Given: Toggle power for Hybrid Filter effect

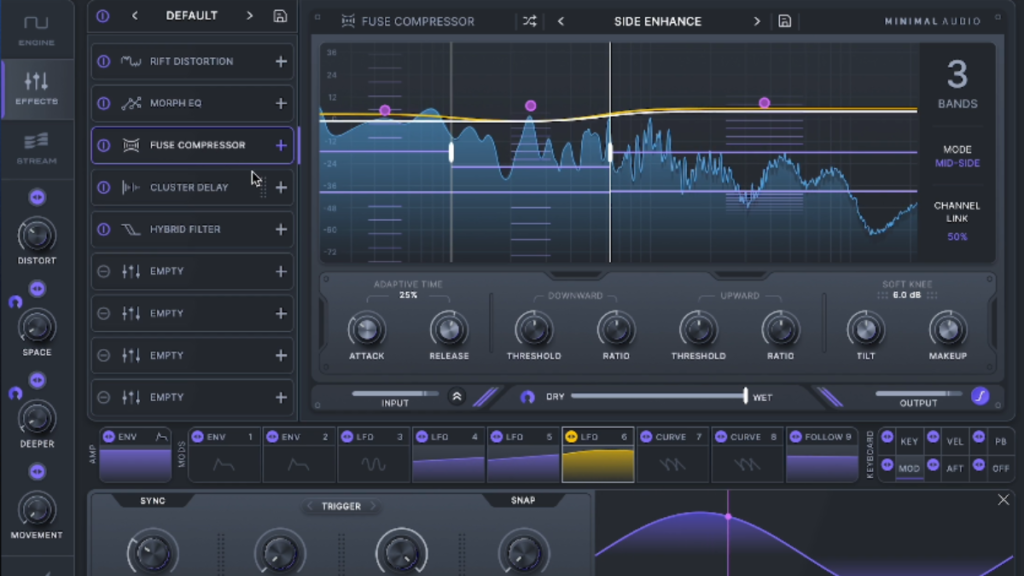Looking at the screenshot, I should click(104, 229).
